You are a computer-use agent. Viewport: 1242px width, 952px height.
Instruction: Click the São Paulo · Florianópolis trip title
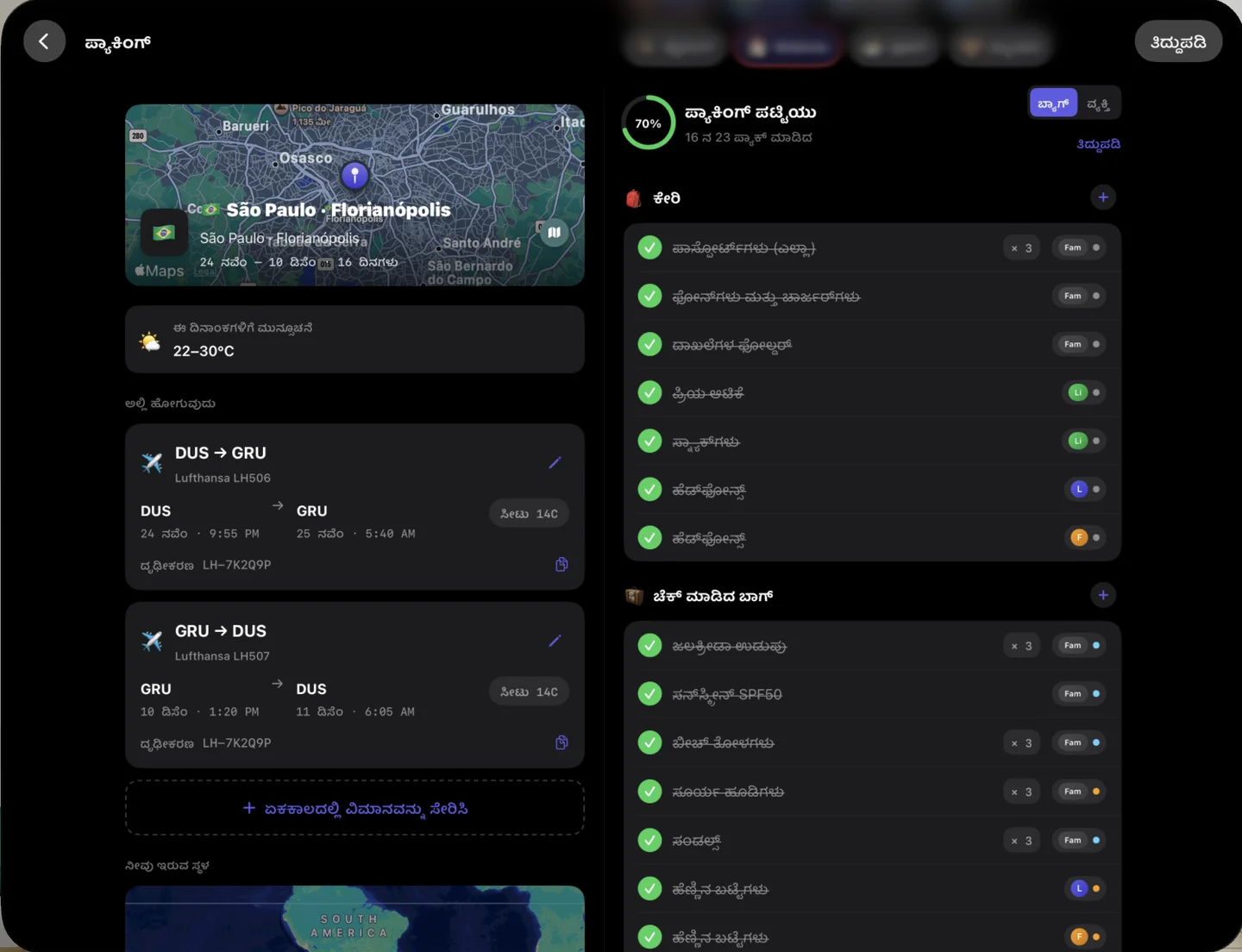click(x=338, y=210)
